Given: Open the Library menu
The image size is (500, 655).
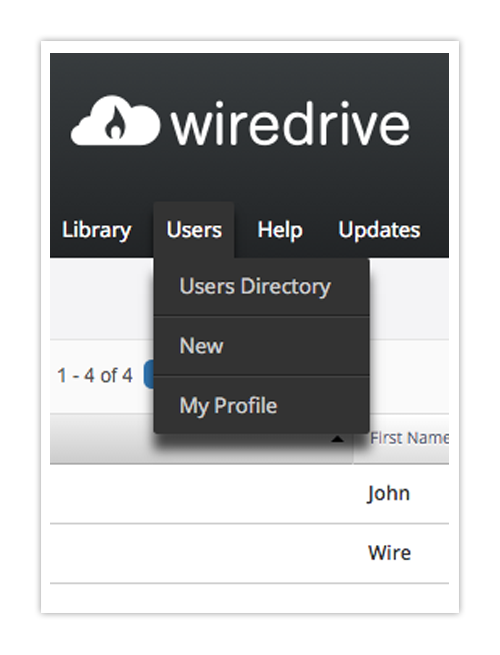Looking at the screenshot, I should pyautogui.click(x=96, y=230).
